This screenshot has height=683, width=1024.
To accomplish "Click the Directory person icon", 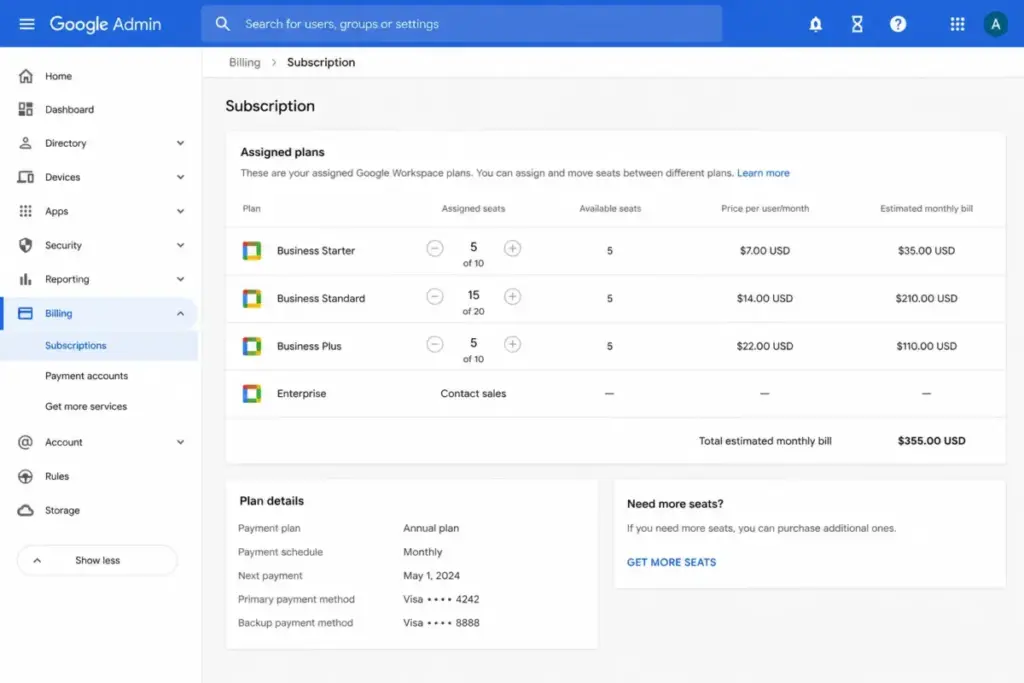I will click(25, 143).
